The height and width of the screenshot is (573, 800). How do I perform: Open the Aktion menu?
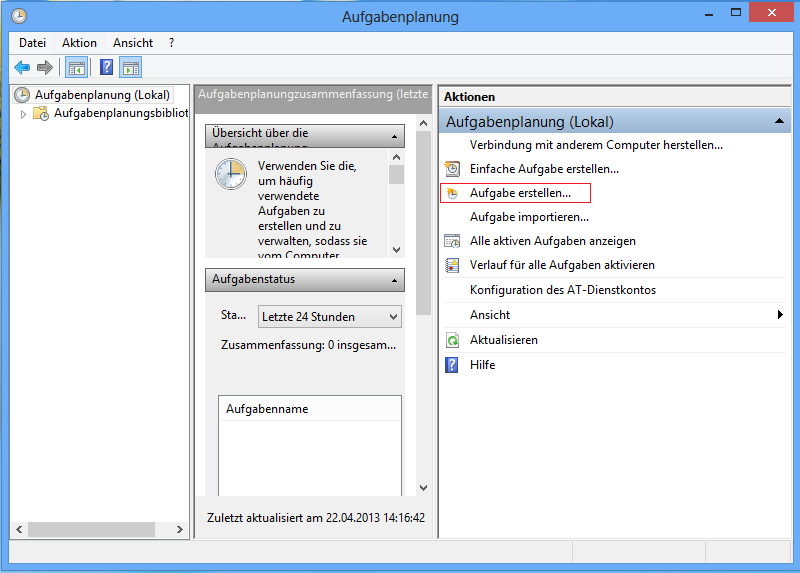(80, 43)
